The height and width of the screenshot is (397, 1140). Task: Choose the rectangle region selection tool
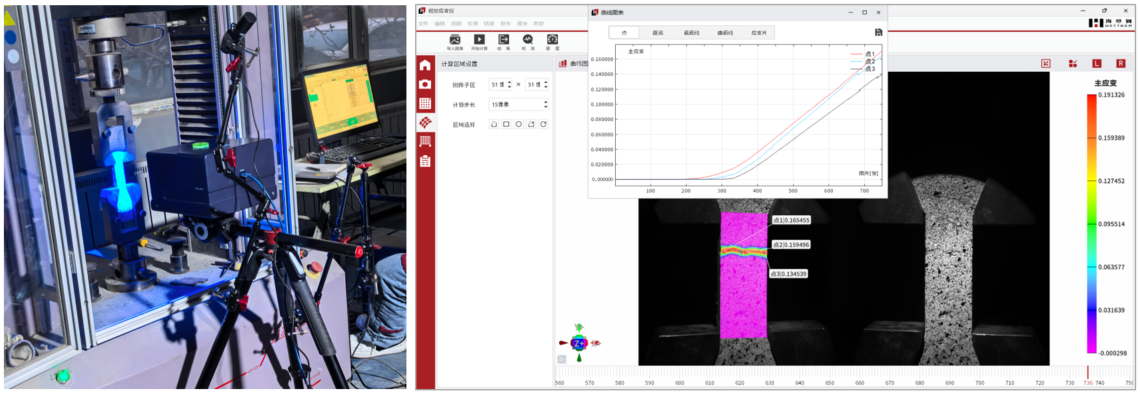click(506, 124)
